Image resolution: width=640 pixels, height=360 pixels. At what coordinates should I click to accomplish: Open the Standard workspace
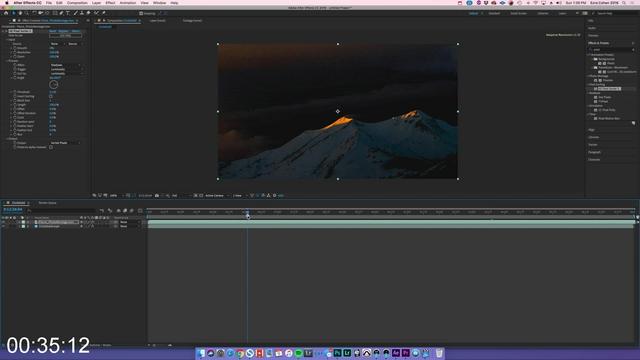(x=494, y=13)
